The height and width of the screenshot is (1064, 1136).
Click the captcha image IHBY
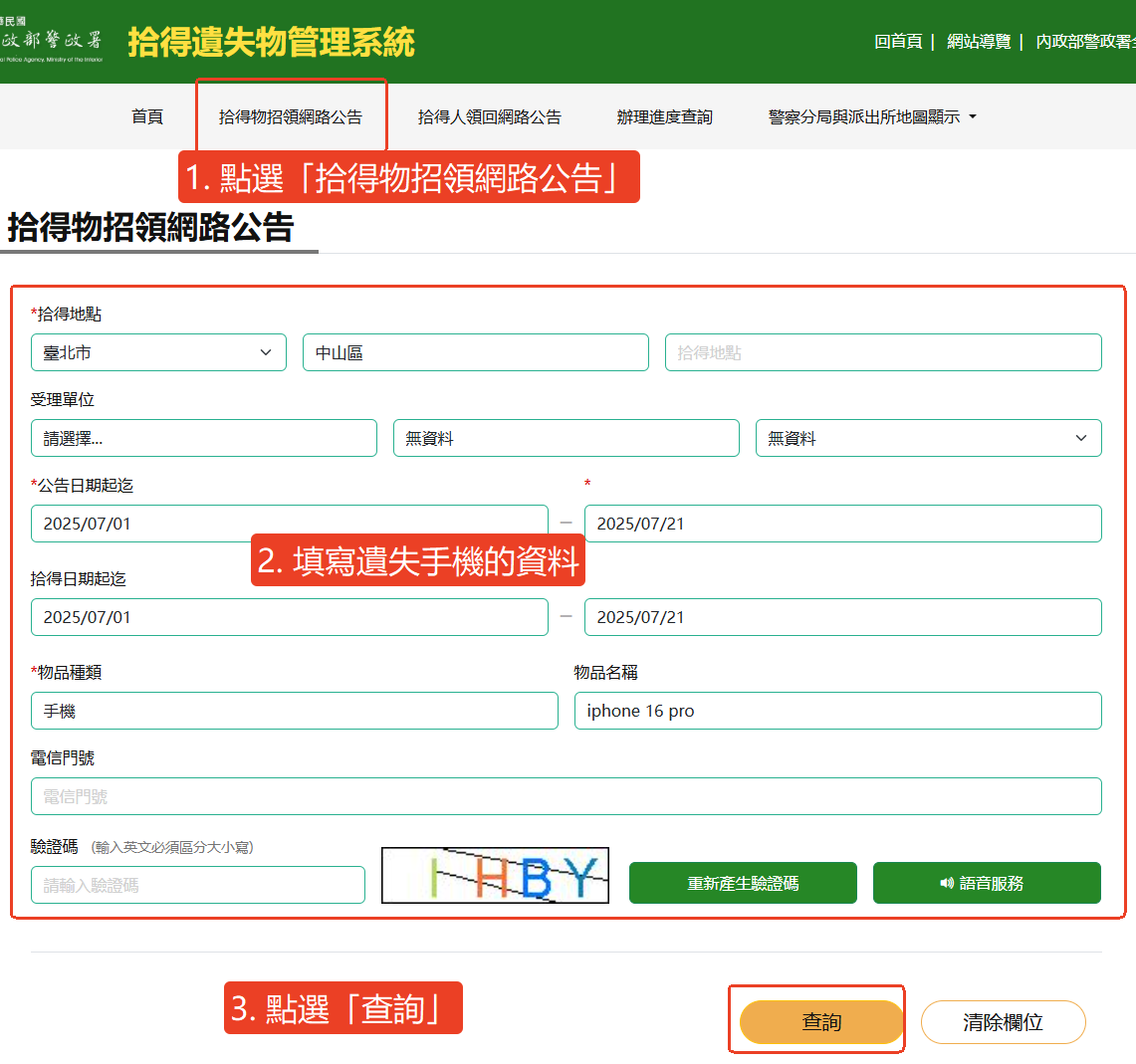[495, 875]
